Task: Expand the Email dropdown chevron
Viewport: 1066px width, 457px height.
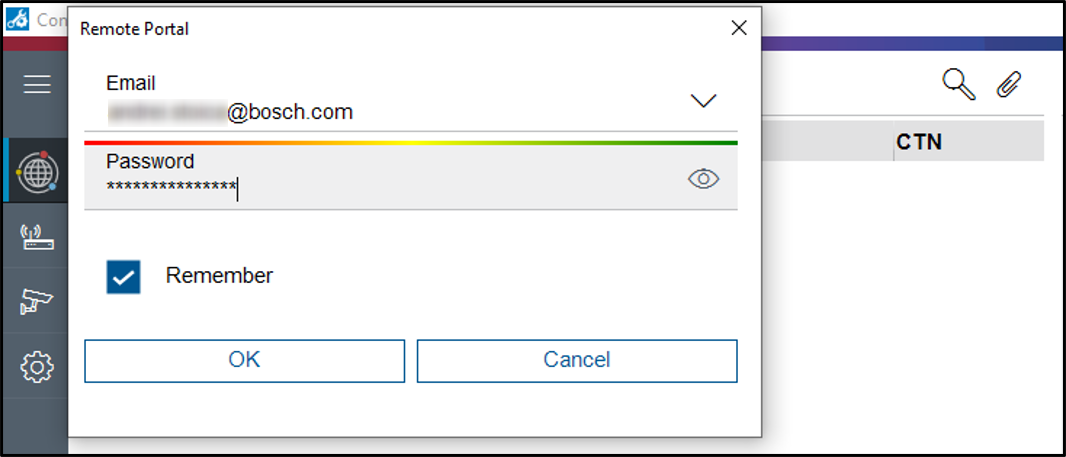Action: (x=704, y=101)
